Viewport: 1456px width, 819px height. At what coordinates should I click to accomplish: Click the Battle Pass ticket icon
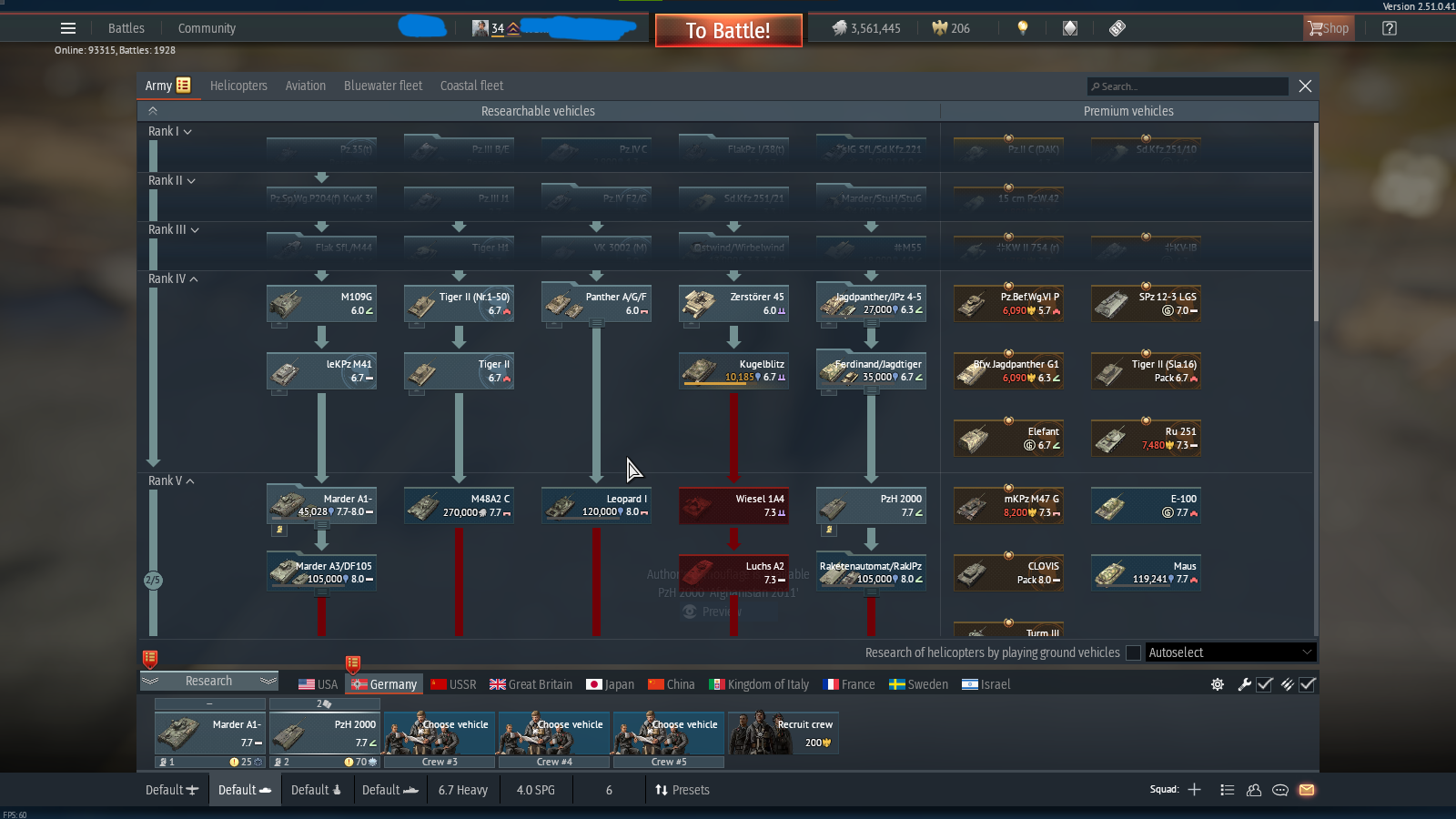[1117, 28]
